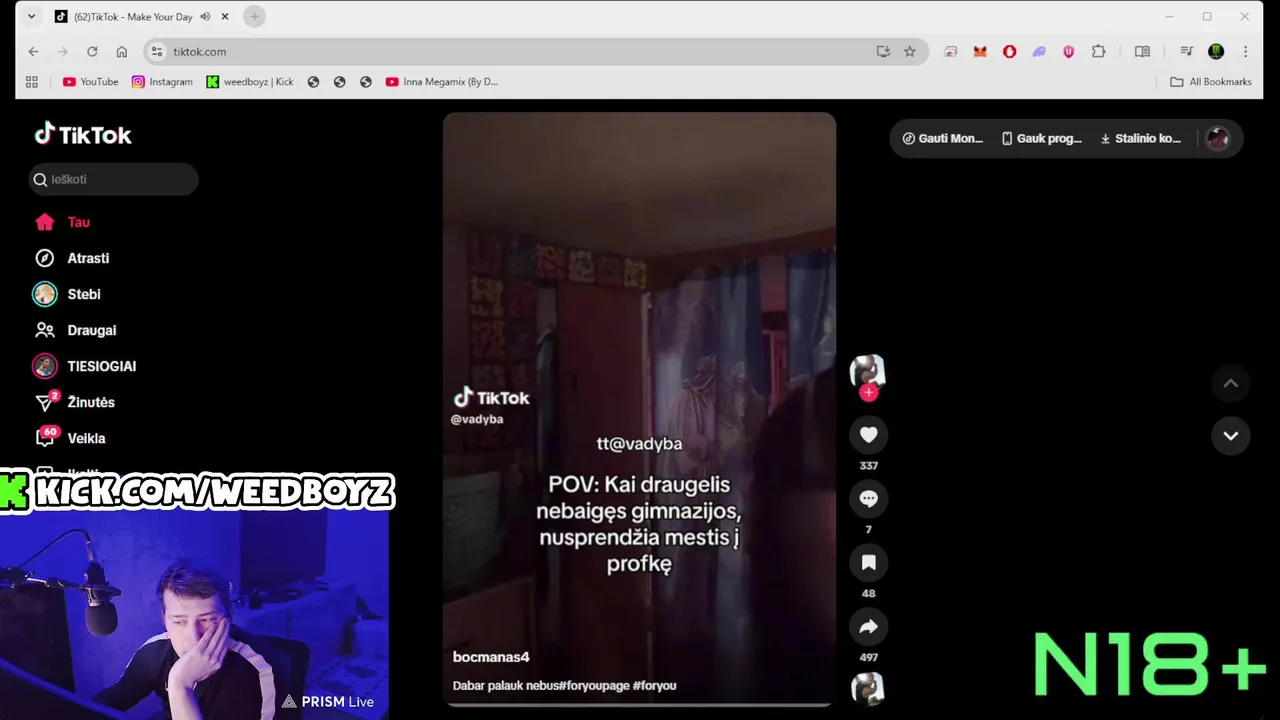Screen dimensions: 1280x720
Task: Click the #foryoupage hashtag
Action: click(x=595, y=685)
